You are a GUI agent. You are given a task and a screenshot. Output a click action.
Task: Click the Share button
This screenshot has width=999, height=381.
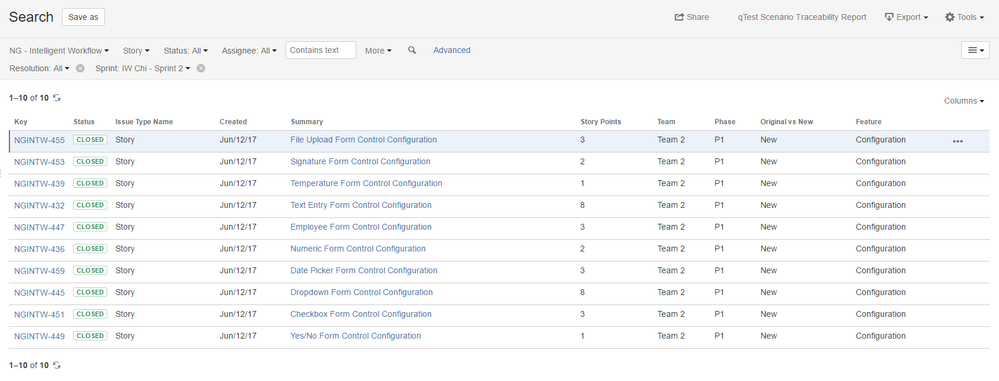(x=691, y=17)
